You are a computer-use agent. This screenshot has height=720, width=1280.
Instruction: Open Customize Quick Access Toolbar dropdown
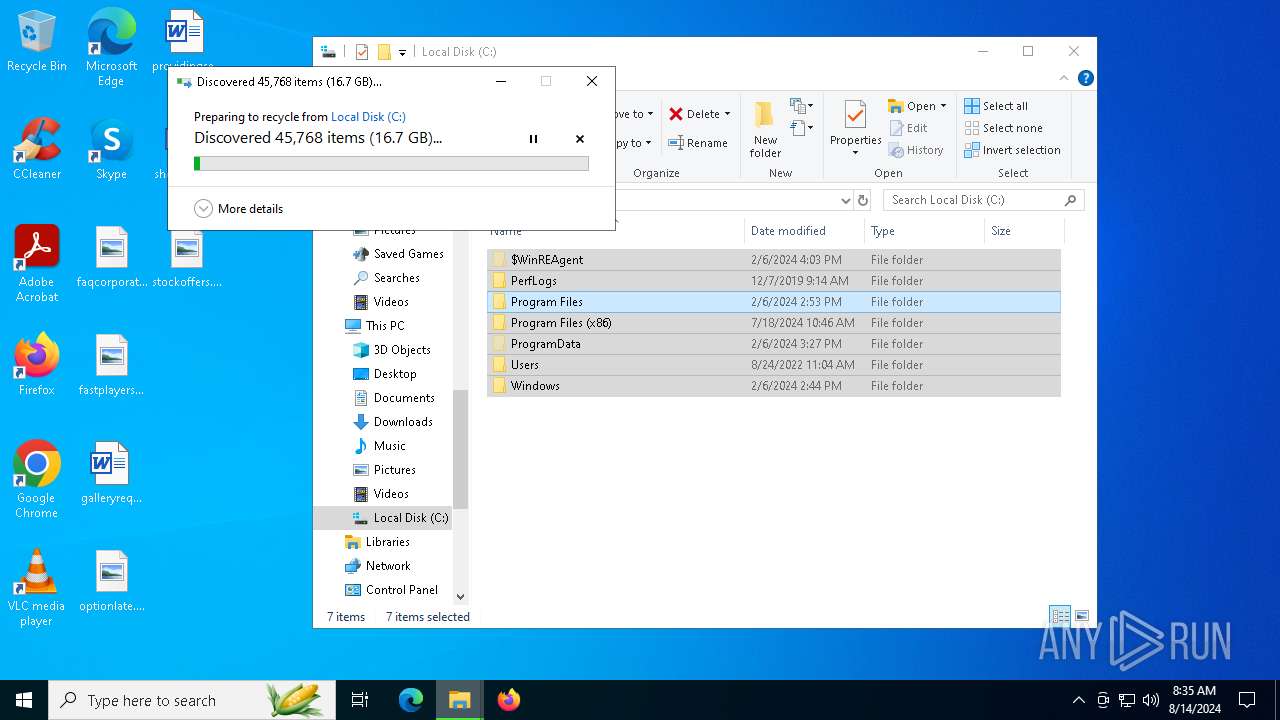(402, 52)
